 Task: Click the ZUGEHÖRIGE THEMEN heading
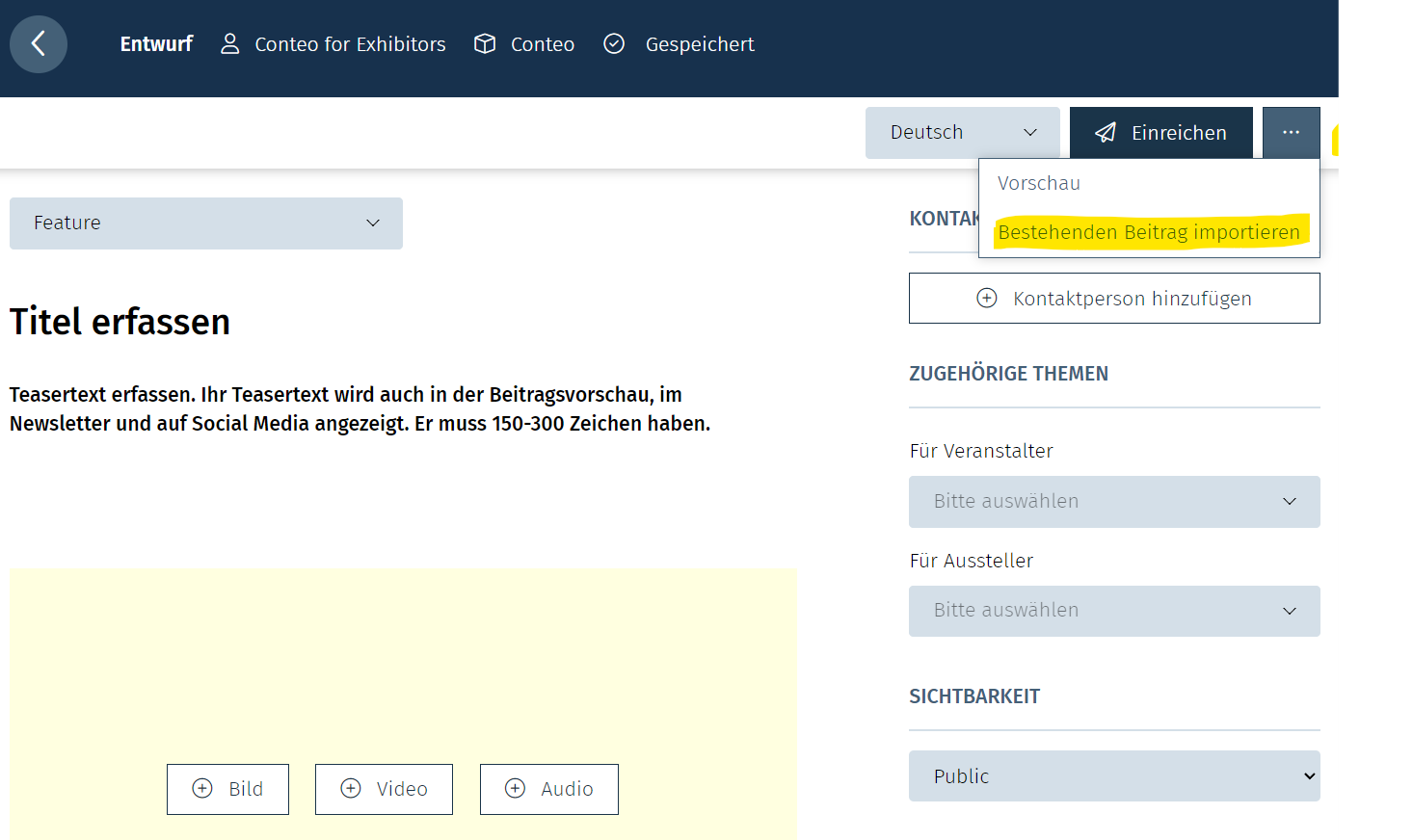(x=1009, y=374)
